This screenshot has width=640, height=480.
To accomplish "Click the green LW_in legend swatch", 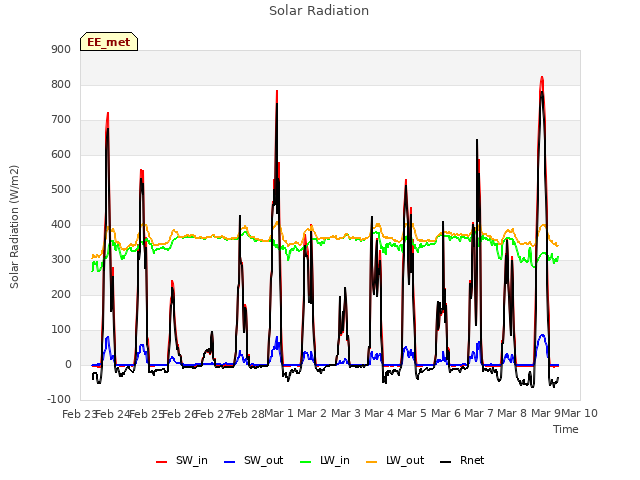I will pos(306,462).
